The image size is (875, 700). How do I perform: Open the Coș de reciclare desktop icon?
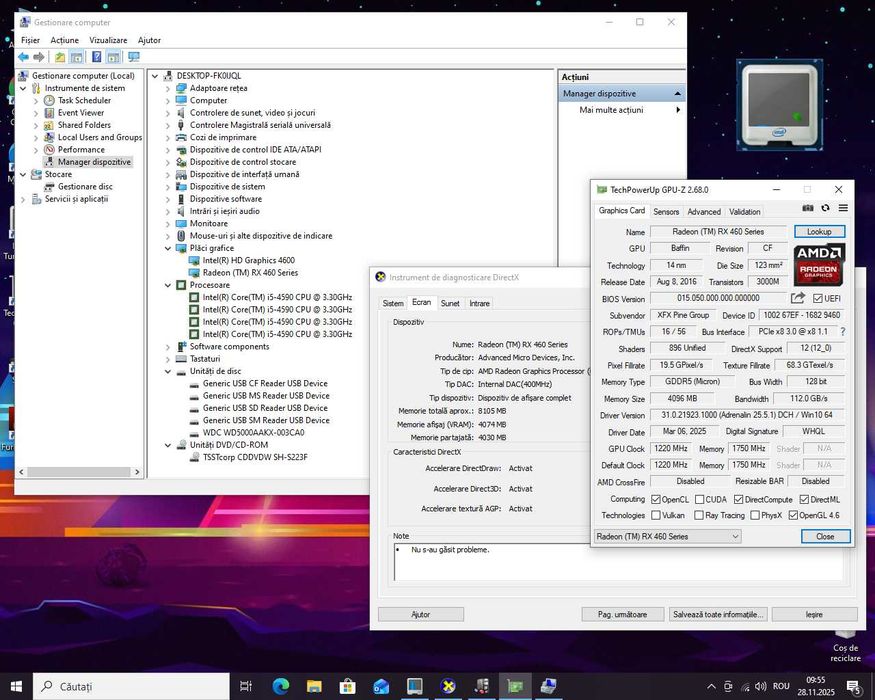point(845,645)
